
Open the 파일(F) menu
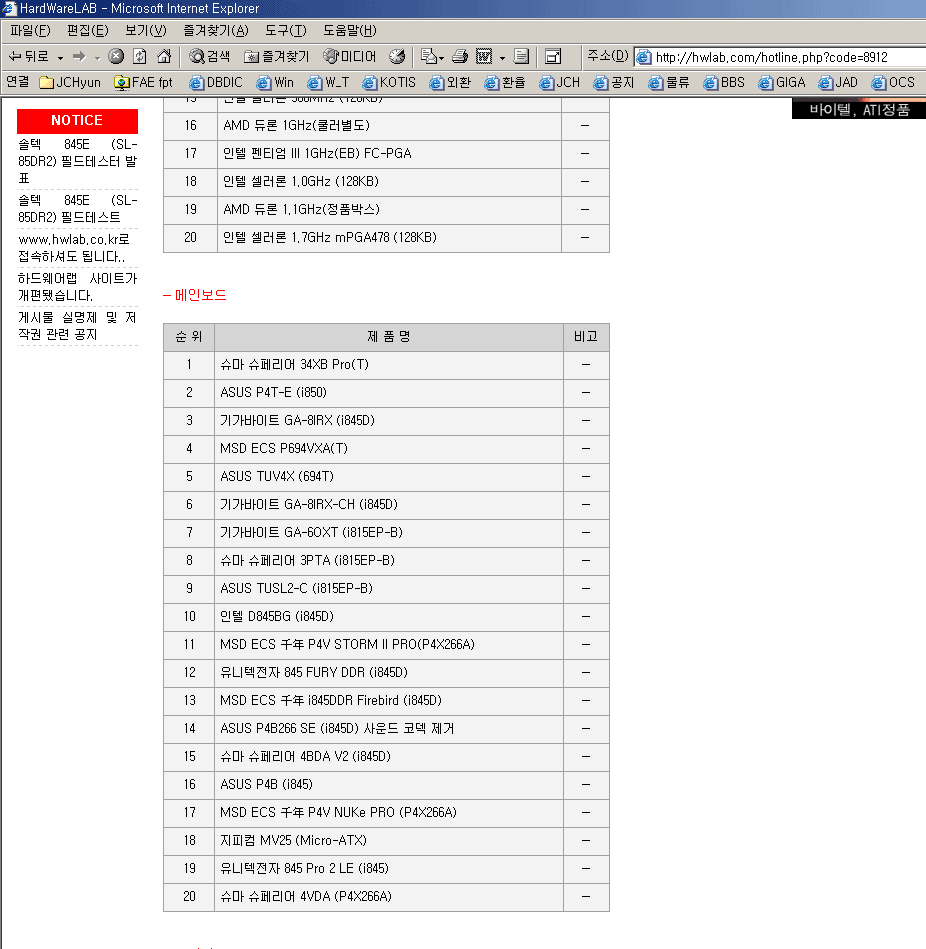30,30
